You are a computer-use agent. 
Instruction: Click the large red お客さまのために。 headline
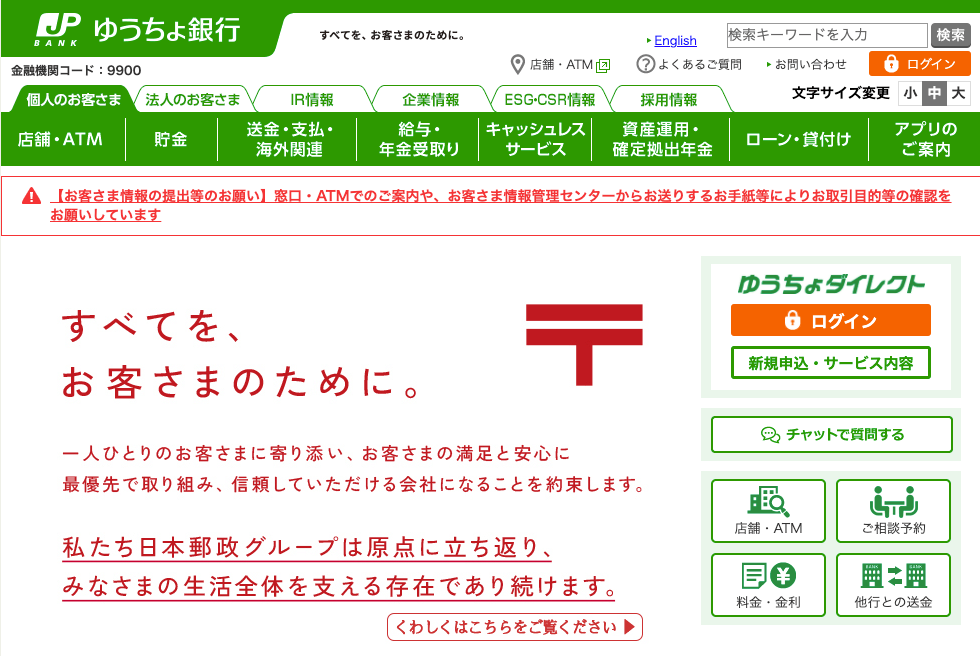click(241, 382)
